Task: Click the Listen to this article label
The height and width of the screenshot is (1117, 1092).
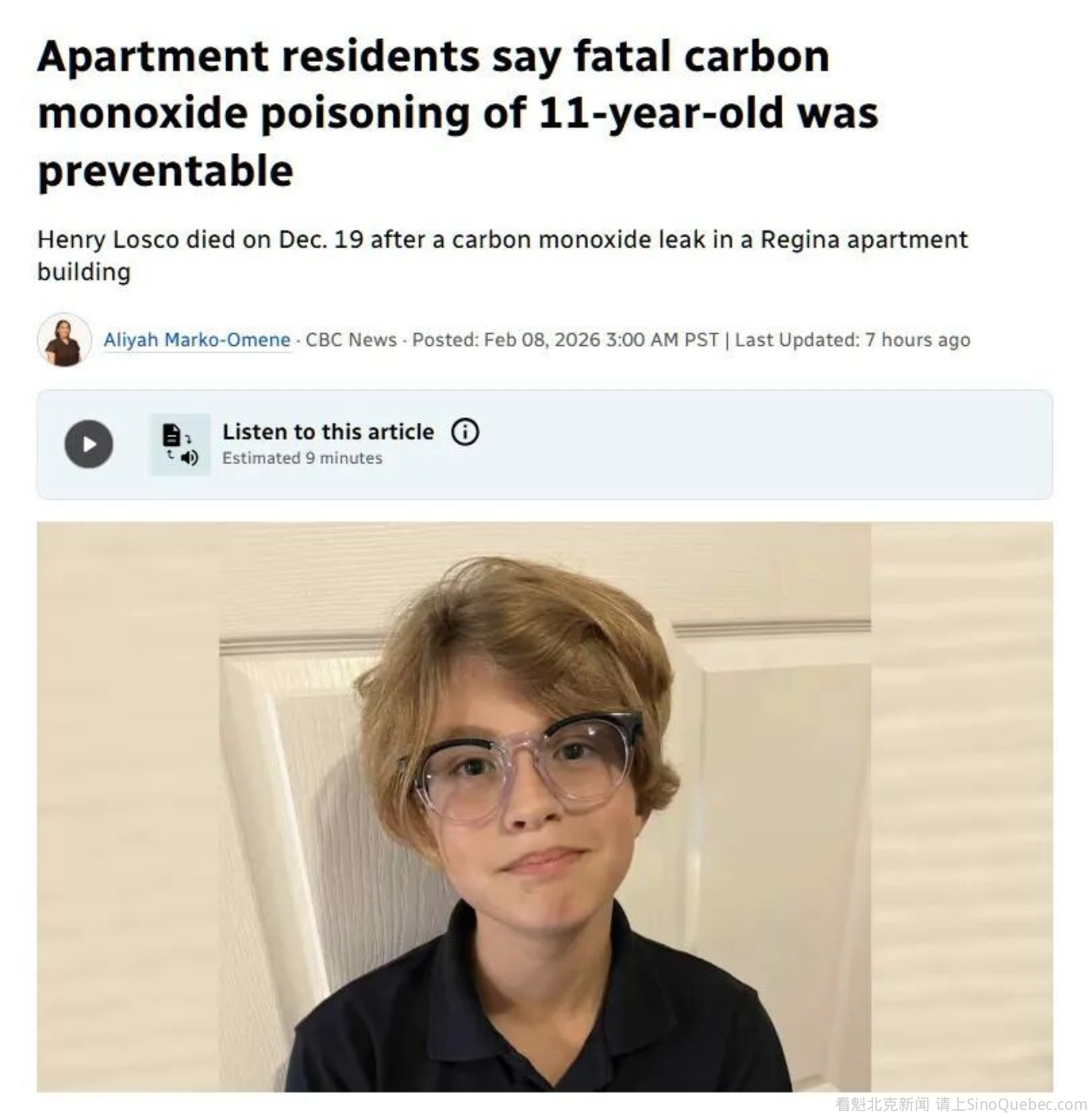Action: (328, 432)
